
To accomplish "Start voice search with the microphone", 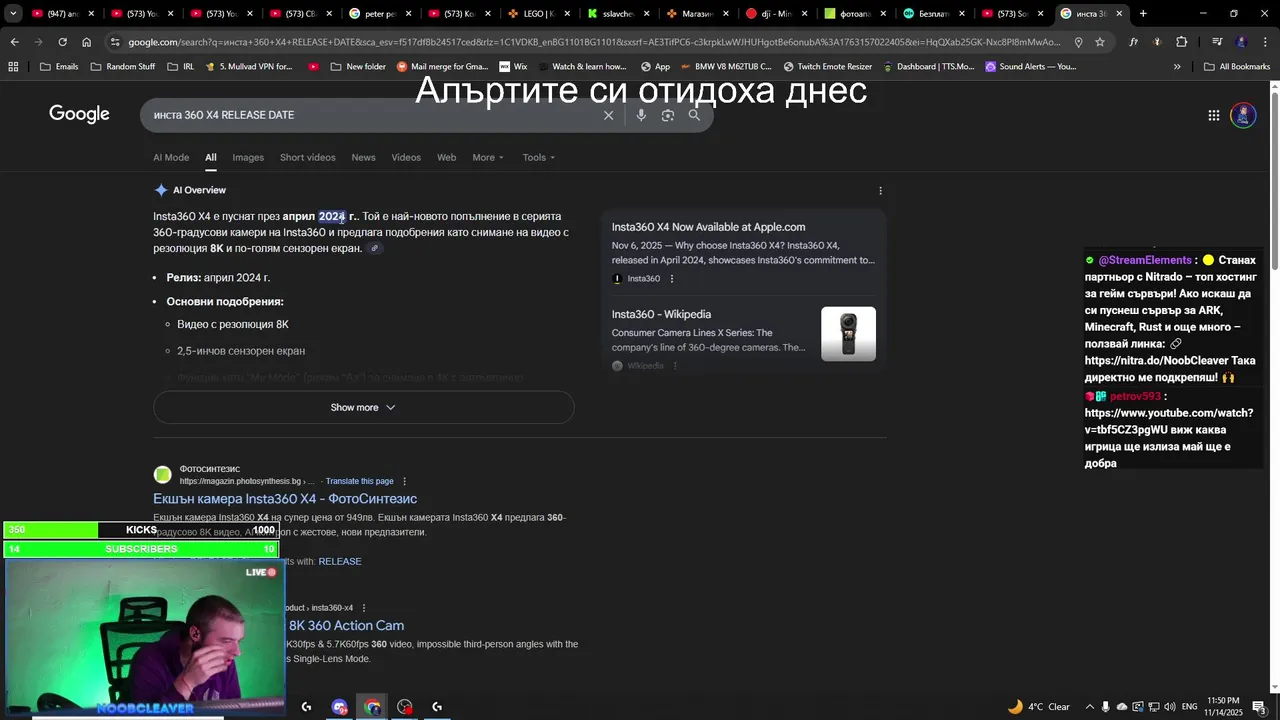I will click(x=641, y=115).
